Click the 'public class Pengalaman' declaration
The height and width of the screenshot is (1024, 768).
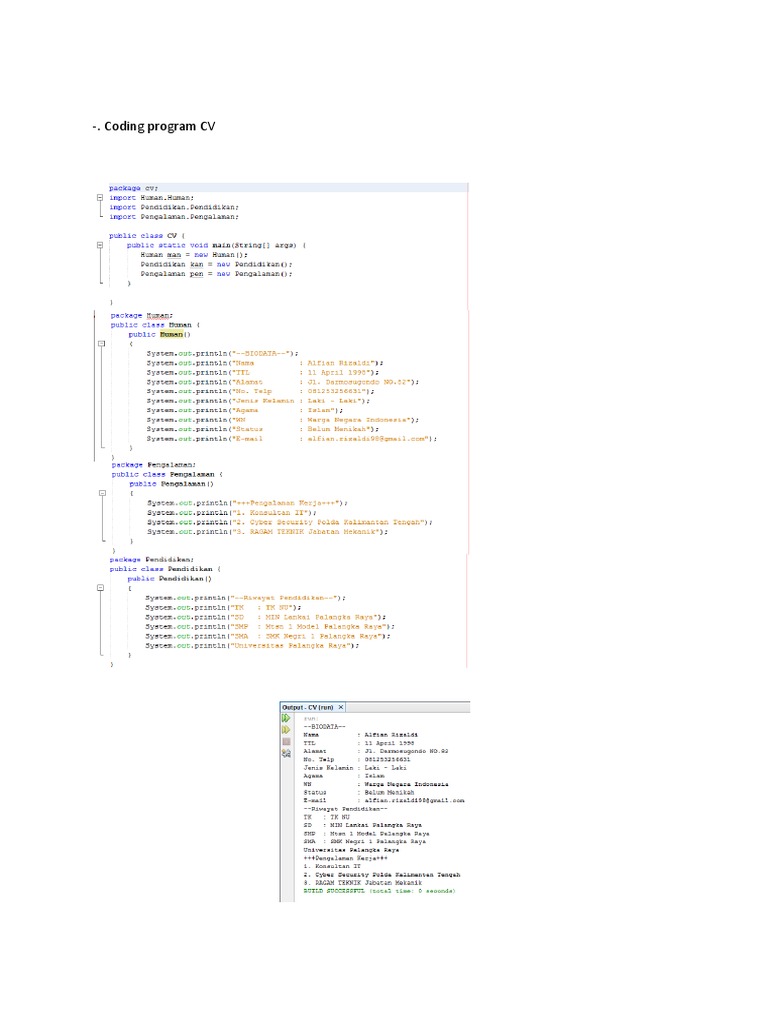coord(167,474)
